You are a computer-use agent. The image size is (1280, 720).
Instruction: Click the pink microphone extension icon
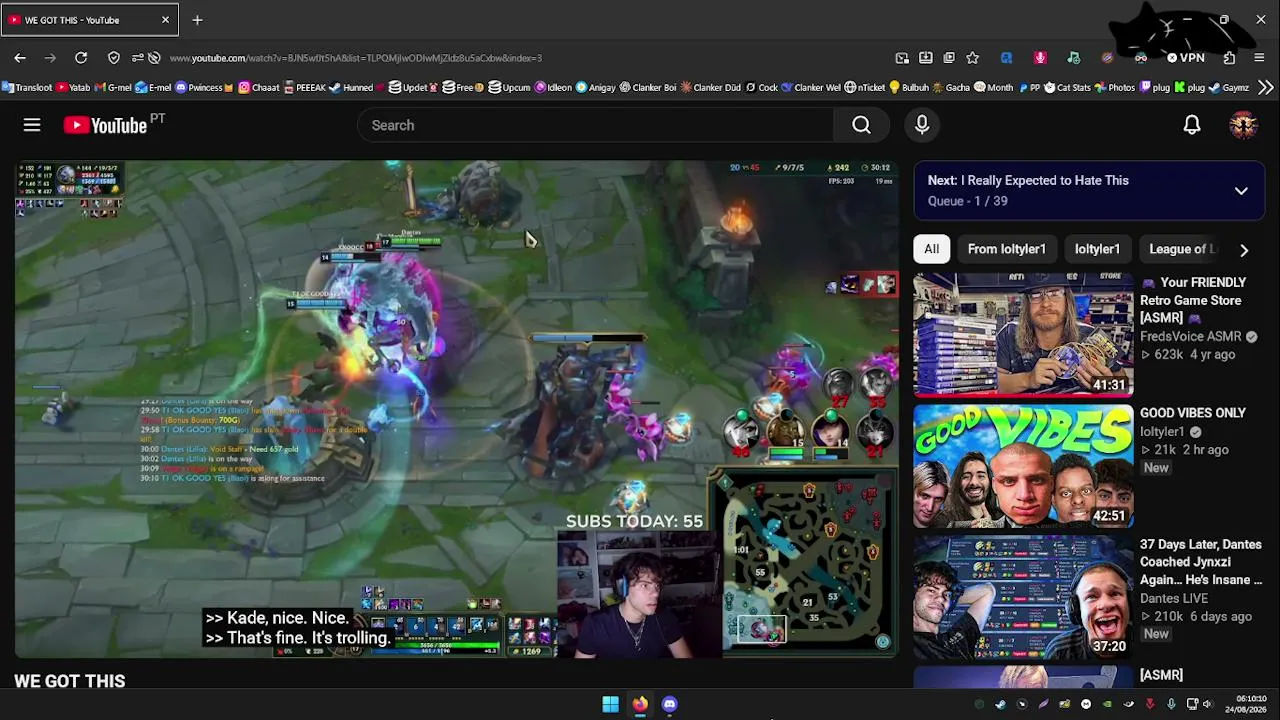[1040, 58]
